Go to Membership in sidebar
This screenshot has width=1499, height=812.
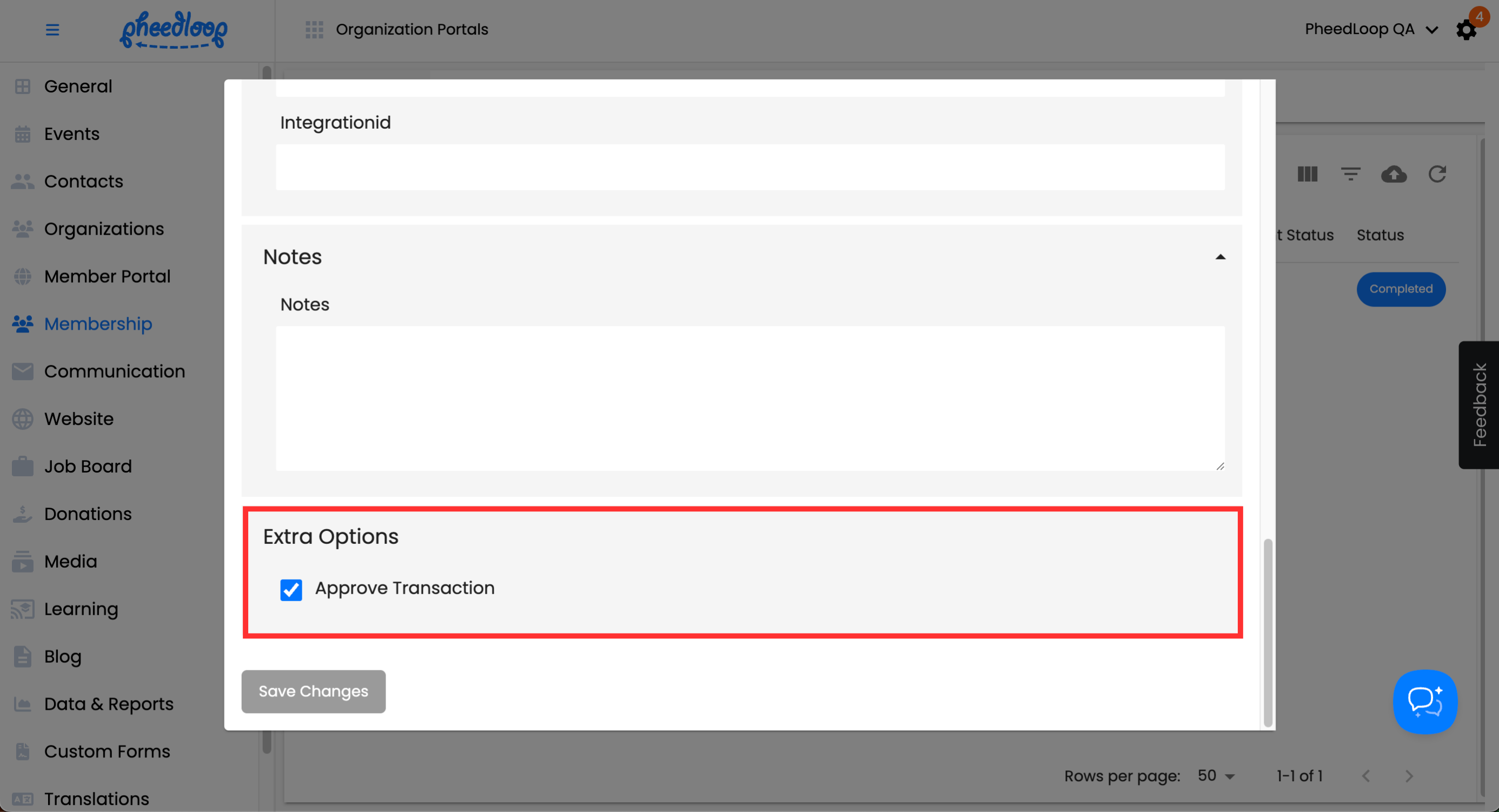(x=98, y=323)
